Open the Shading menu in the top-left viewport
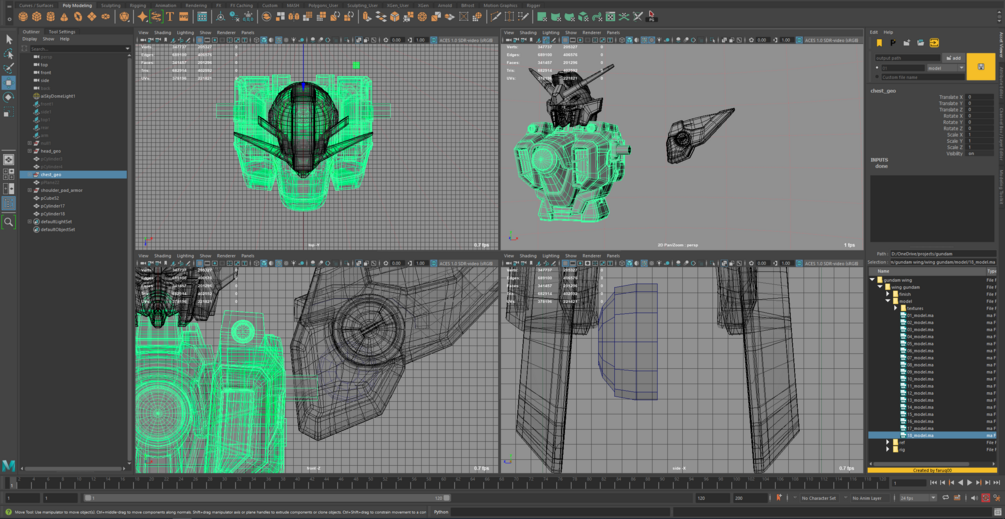The image size is (1005, 519). click(163, 32)
